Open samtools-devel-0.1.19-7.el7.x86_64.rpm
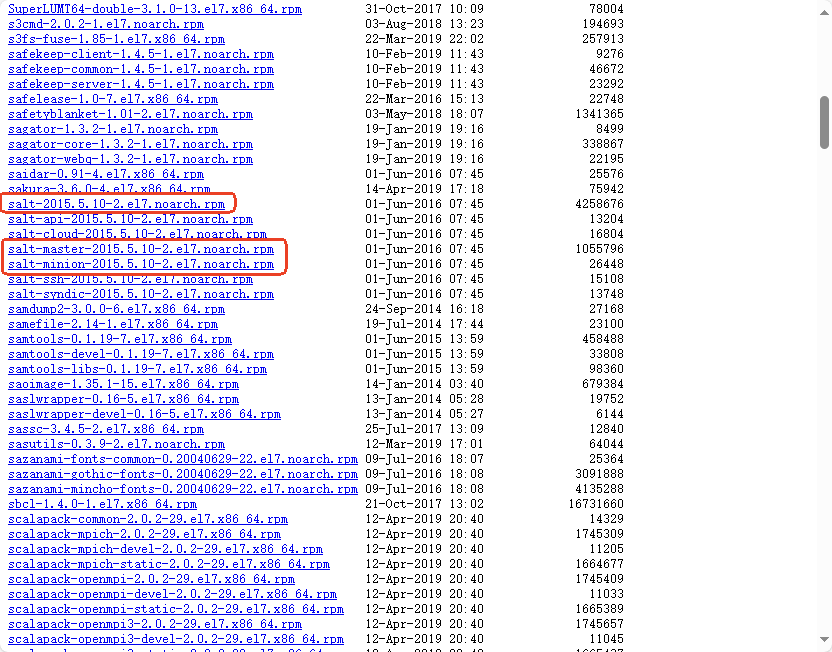 [141, 354]
